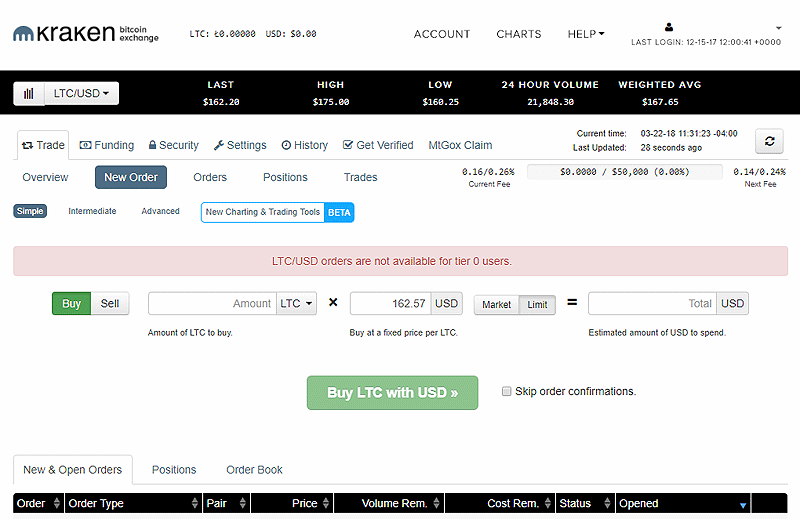Viewport: 800px width, 519px height.
Task: Click the LTC balance ŁO.00000 text
Action: 222,34
